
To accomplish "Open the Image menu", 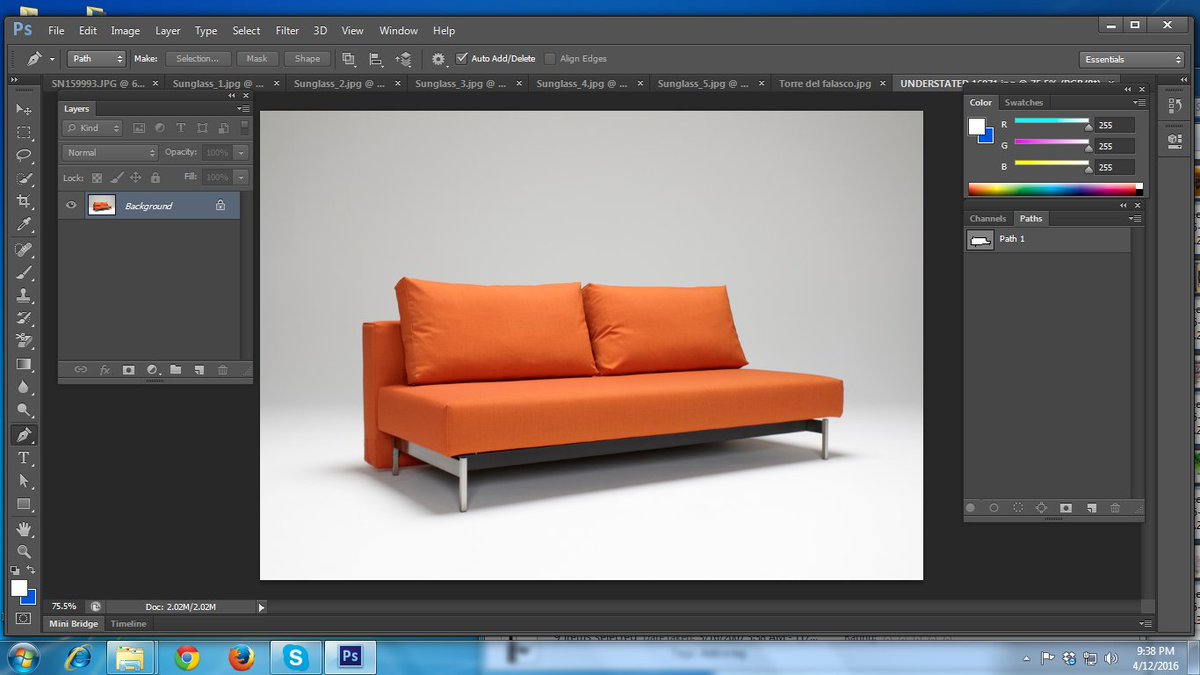I will (125, 31).
